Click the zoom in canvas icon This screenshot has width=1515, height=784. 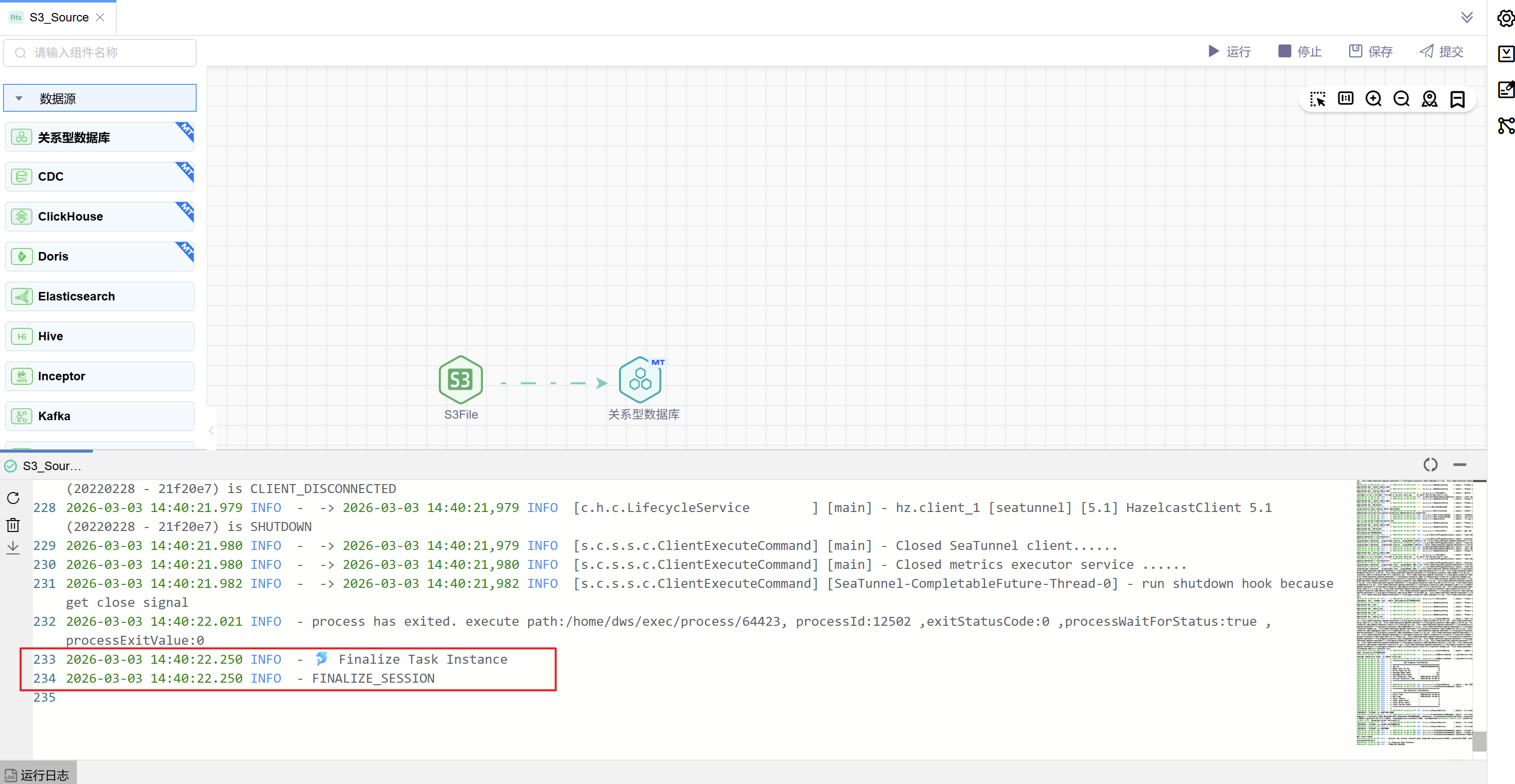click(x=1373, y=99)
